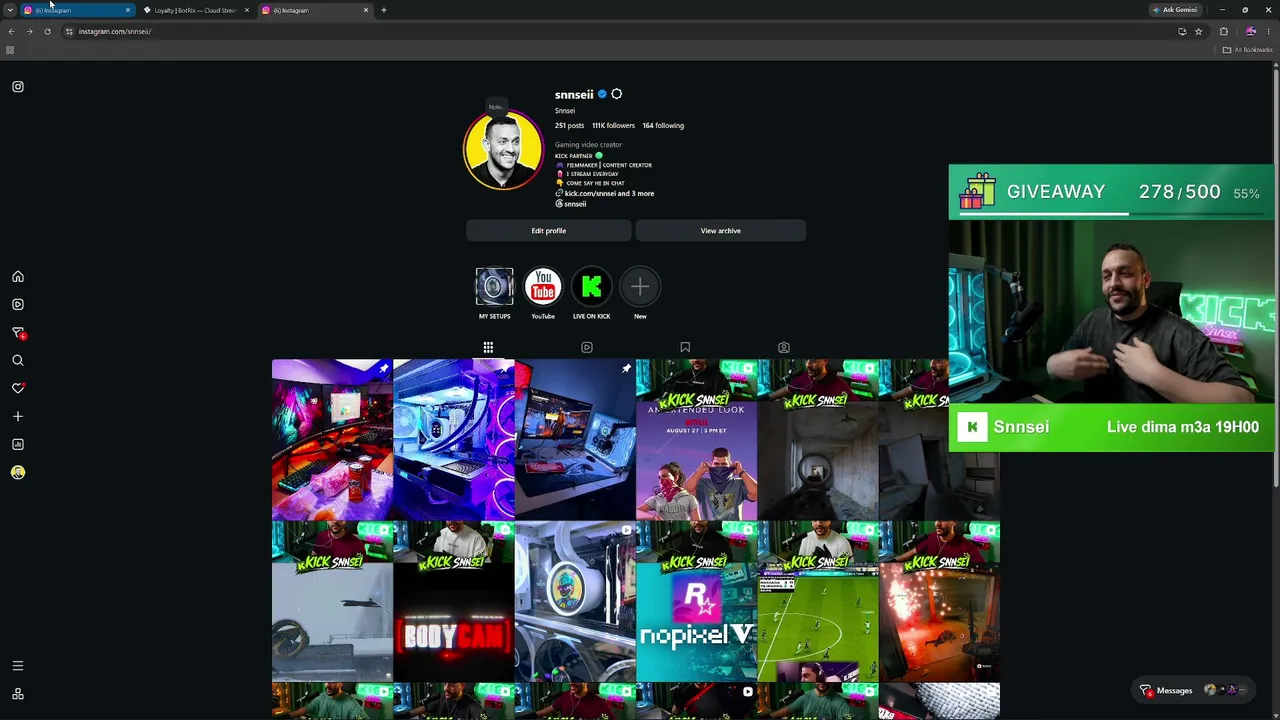Open the white PC water-cooling post
This screenshot has height=720, width=1280.
(454, 440)
